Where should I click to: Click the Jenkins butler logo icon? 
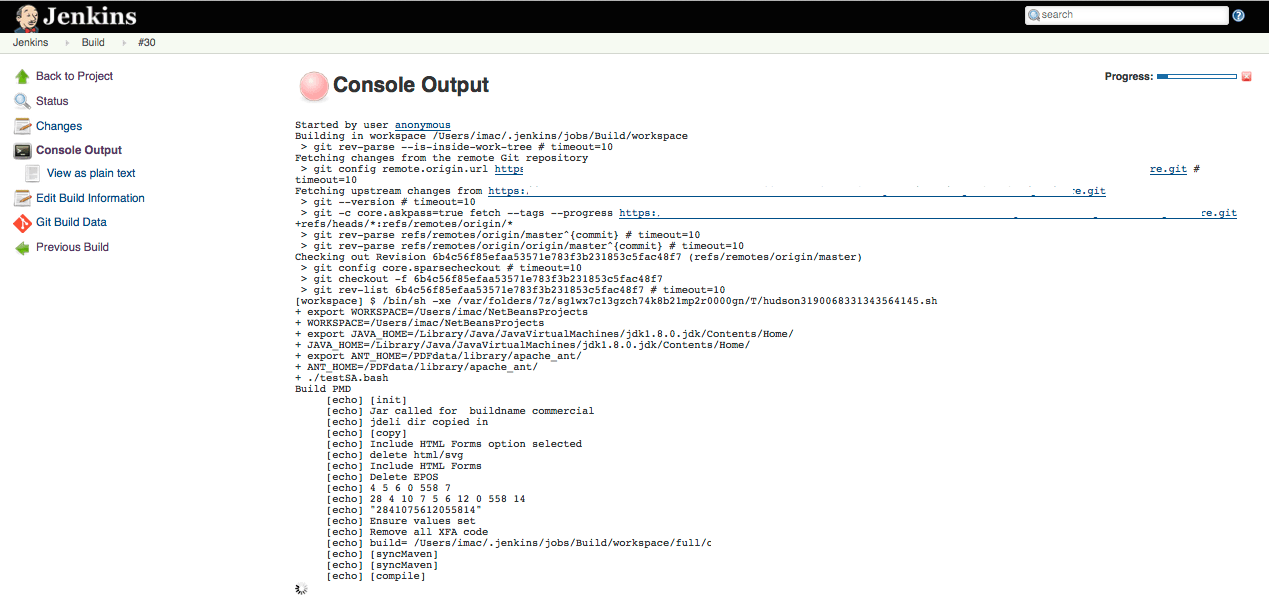click(28, 17)
